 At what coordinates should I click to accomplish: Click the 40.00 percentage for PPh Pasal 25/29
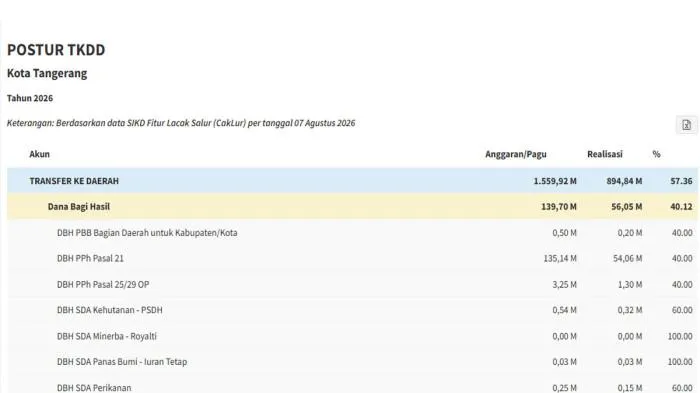pyautogui.click(x=682, y=284)
